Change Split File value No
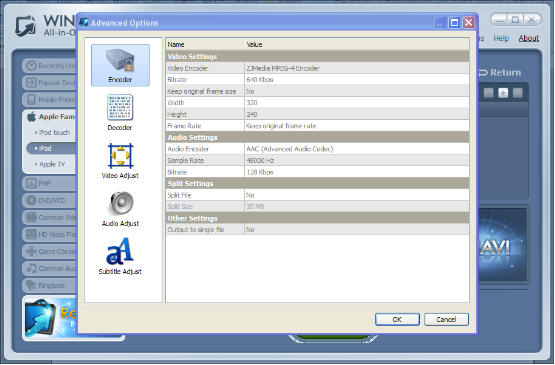This screenshot has height=365, width=555. 357,195
